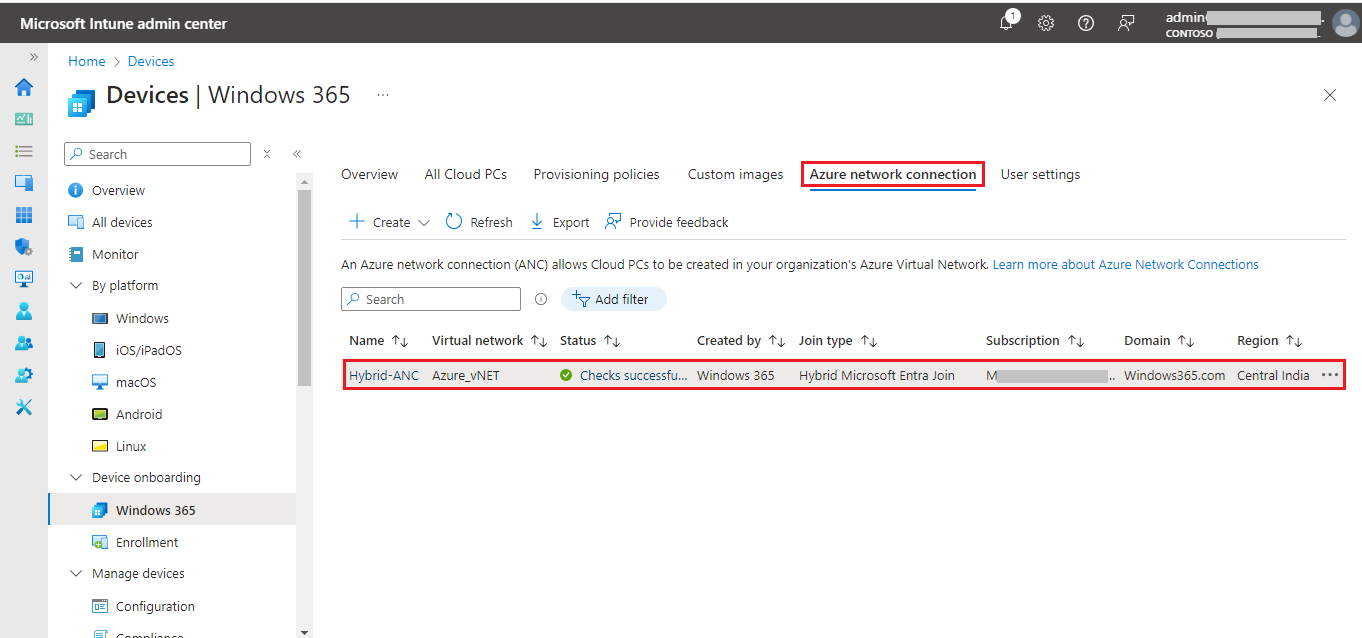The width and height of the screenshot is (1362, 638).
Task: Switch to Custom images tab
Action: 735,174
